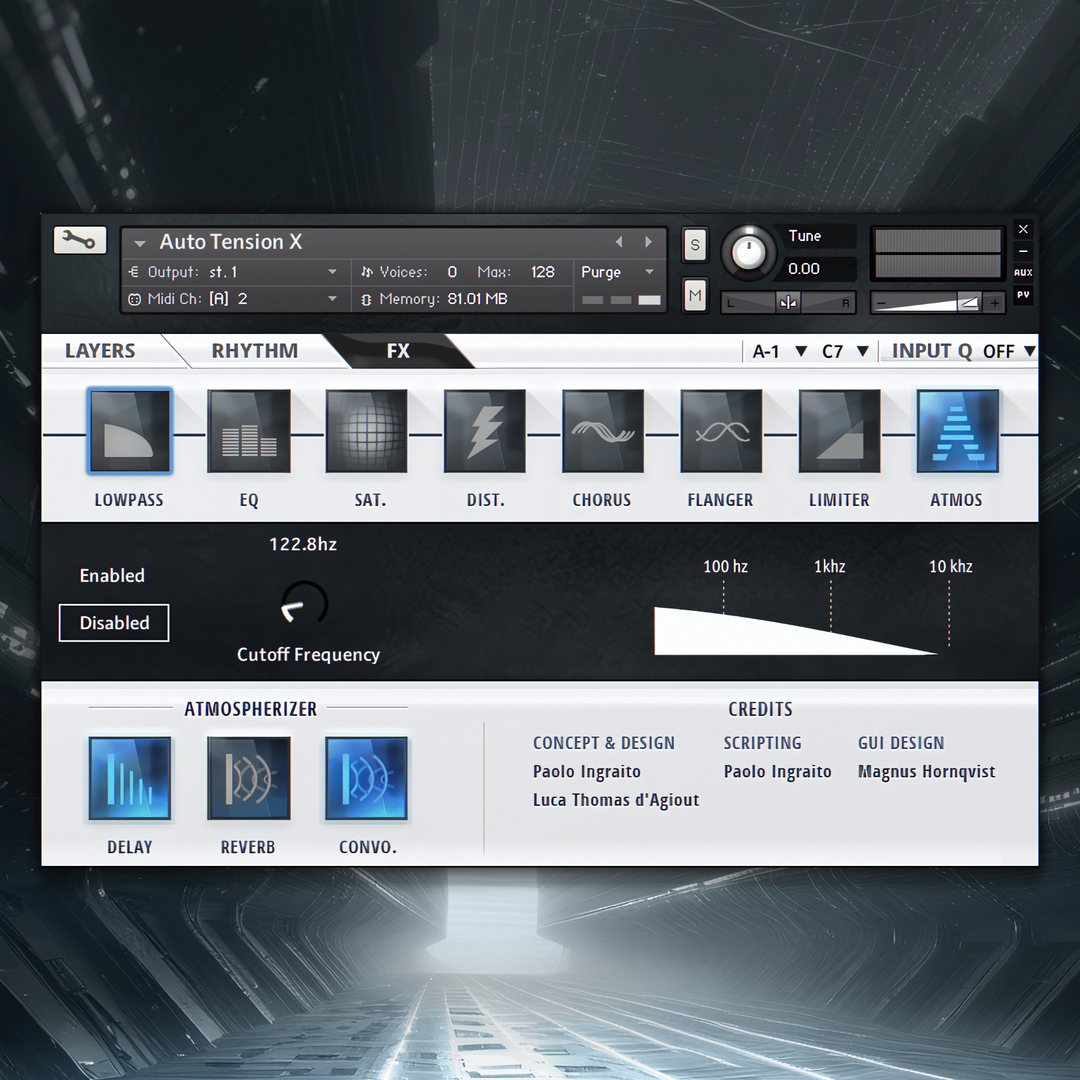Click the Voices count value 0
Screen dimensions: 1080x1080
pyautogui.click(x=452, y=272)
